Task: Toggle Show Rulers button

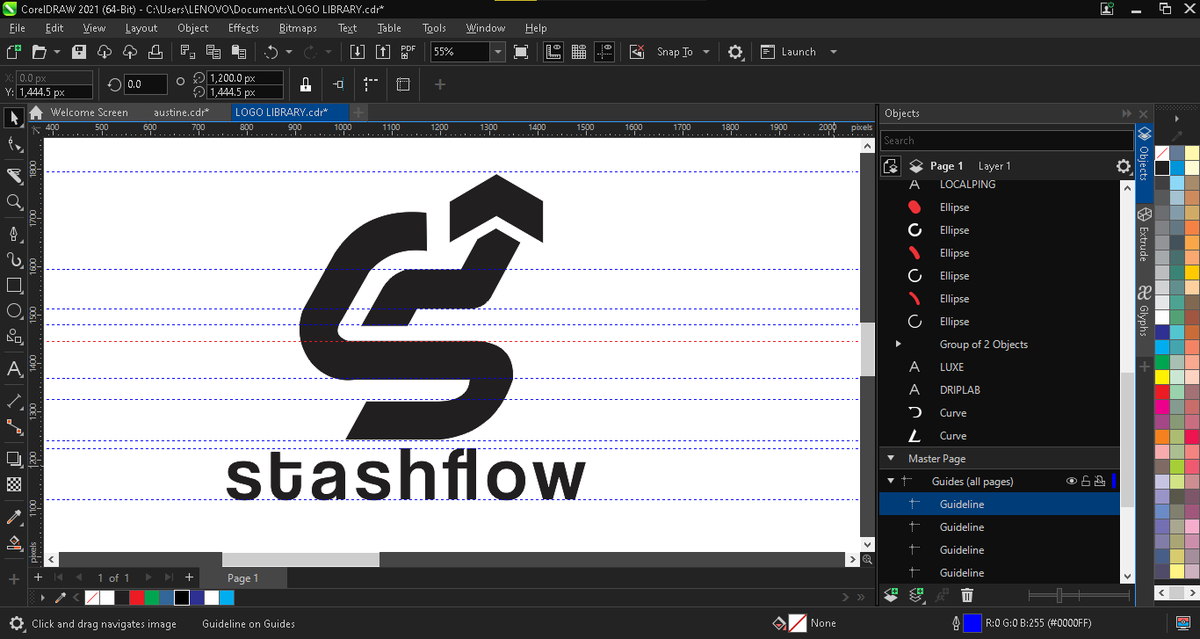Action: [x=552, y=52]
